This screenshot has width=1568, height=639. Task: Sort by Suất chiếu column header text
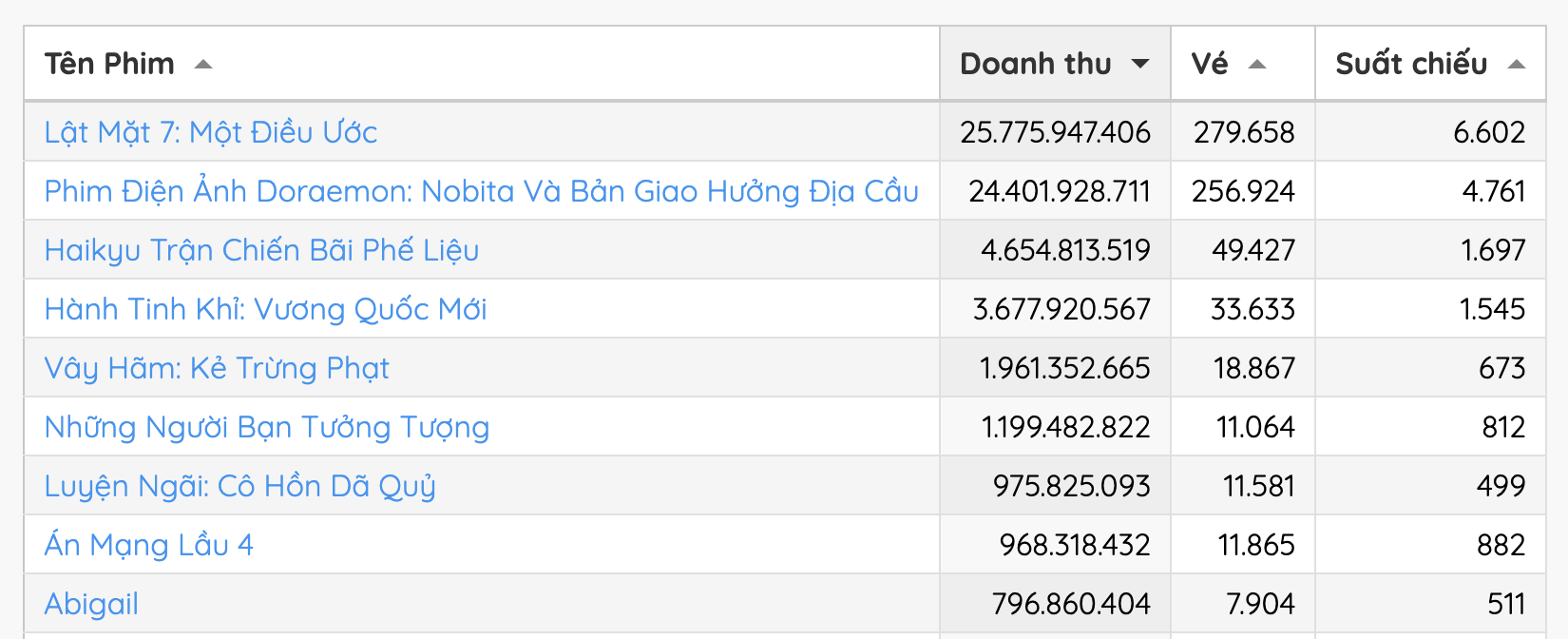[x=1411, y=64]
